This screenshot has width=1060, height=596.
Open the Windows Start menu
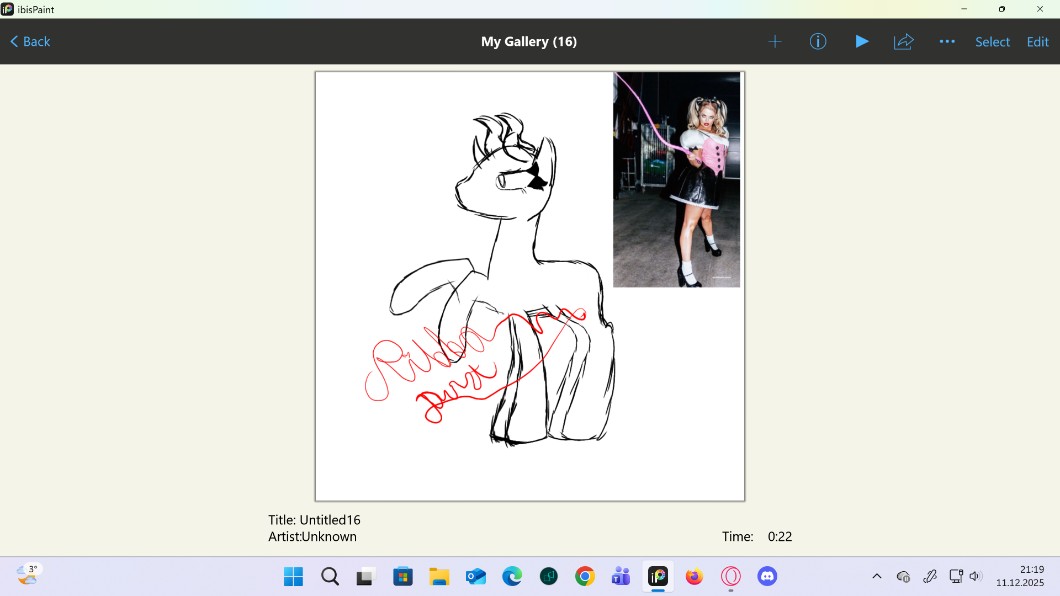pos(293,576)
